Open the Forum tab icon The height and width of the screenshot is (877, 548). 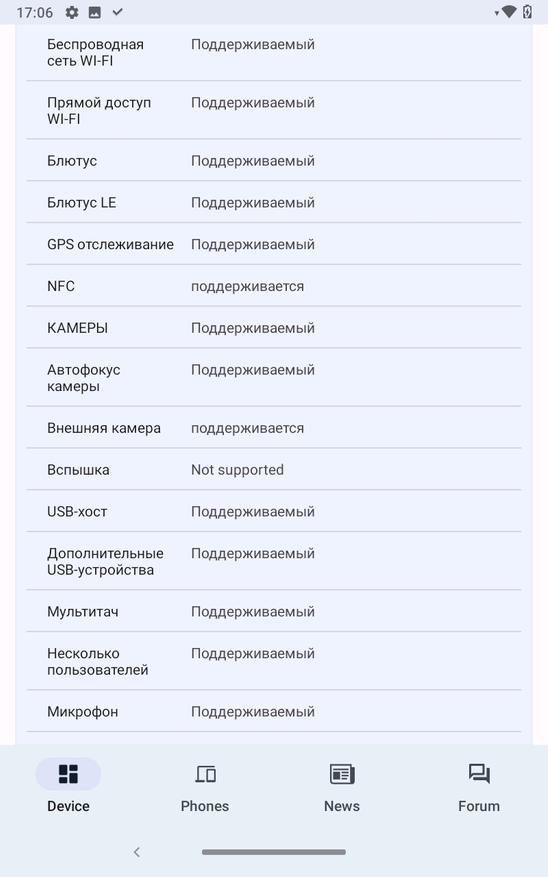pos(479,774)
